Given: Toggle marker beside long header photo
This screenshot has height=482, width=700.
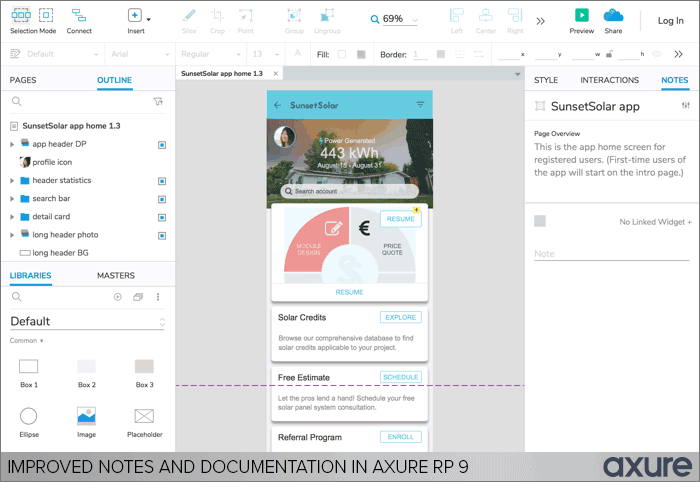Looking at the screenshot, I should coord(162,235).
